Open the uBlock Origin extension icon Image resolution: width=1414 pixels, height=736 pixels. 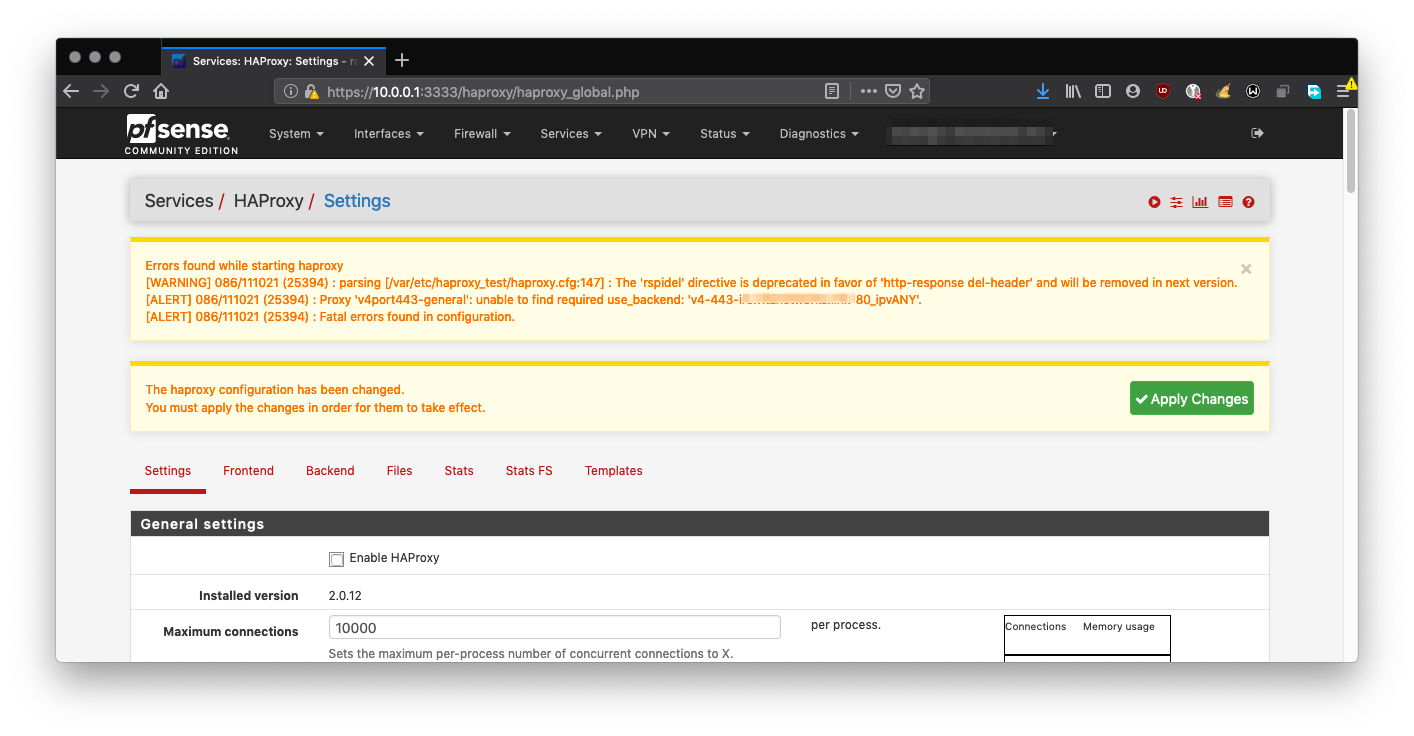pyautogui.click(x=1163, y=91)
